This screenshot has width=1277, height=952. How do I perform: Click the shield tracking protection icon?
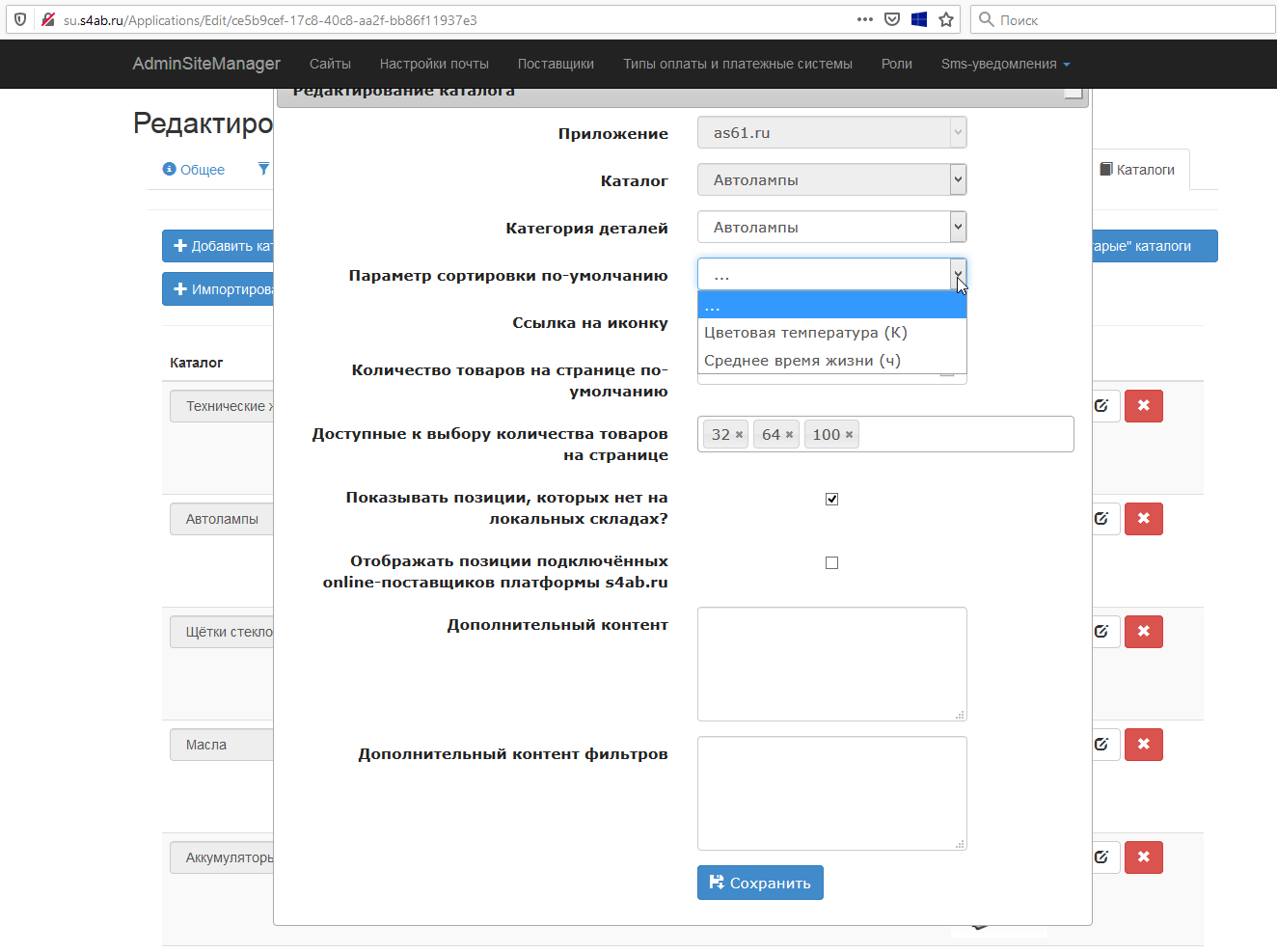point(20,19)
